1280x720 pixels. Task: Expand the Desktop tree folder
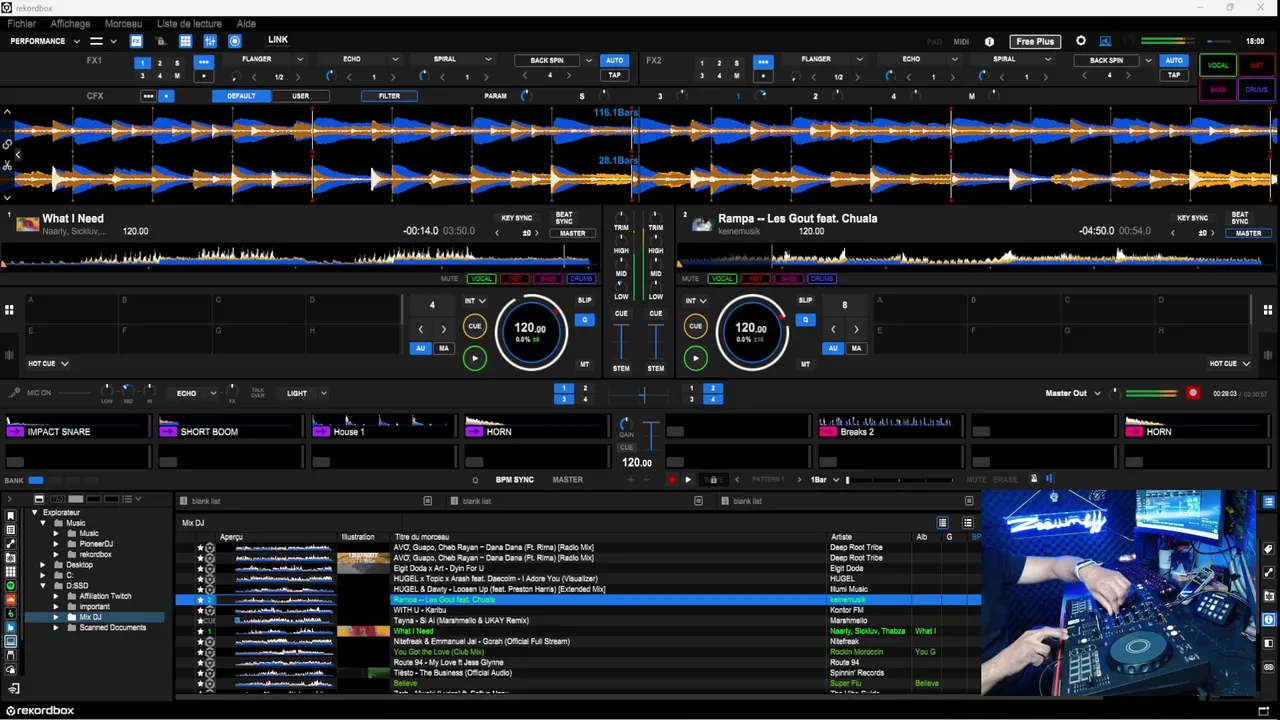[x=43, y=565]
